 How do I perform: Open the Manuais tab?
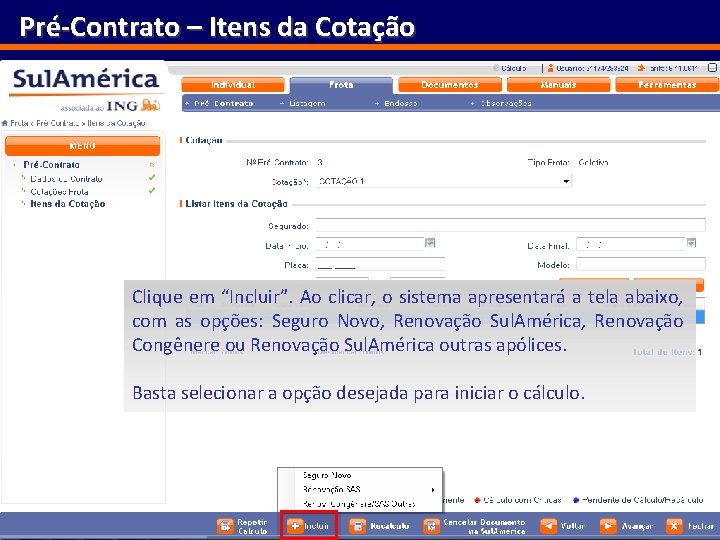click(558, 85)
